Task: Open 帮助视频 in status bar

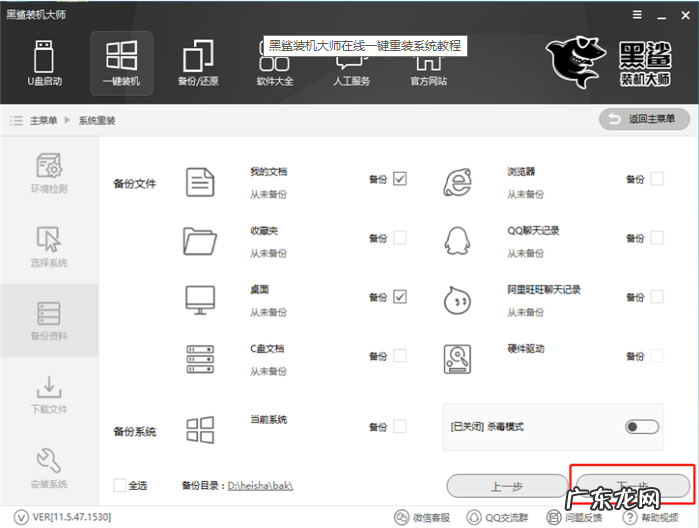Action: pos(650,517)
